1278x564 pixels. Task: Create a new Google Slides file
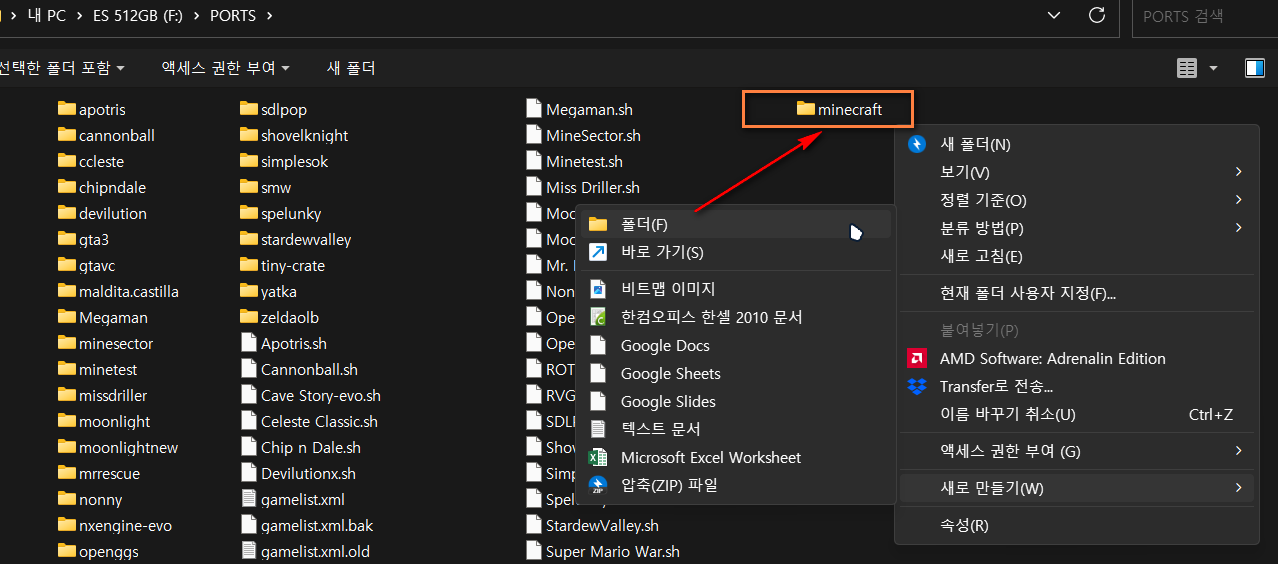(x=735, y=401)
